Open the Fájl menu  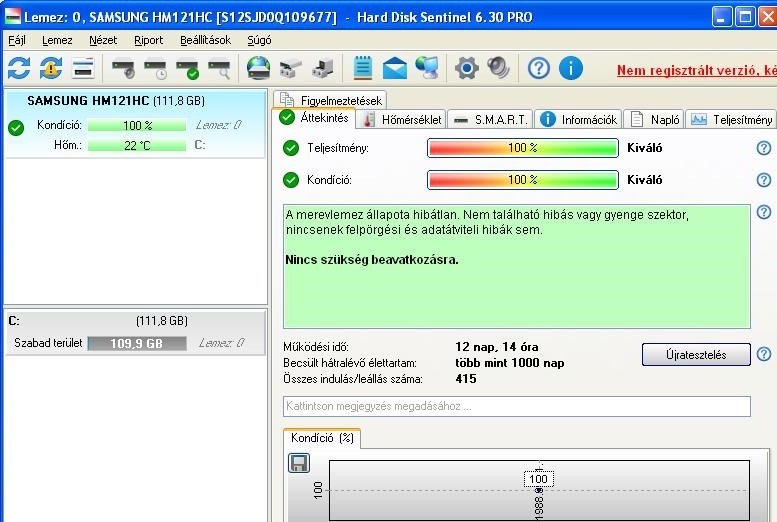coord(17,40)
